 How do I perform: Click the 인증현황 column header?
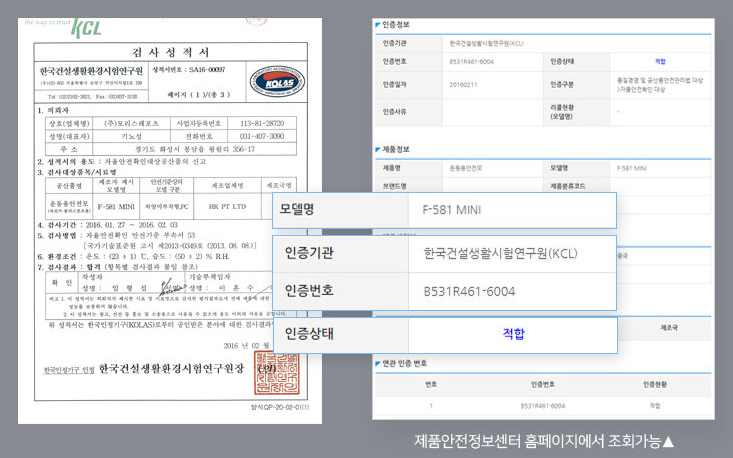click(x=654, y=385)
